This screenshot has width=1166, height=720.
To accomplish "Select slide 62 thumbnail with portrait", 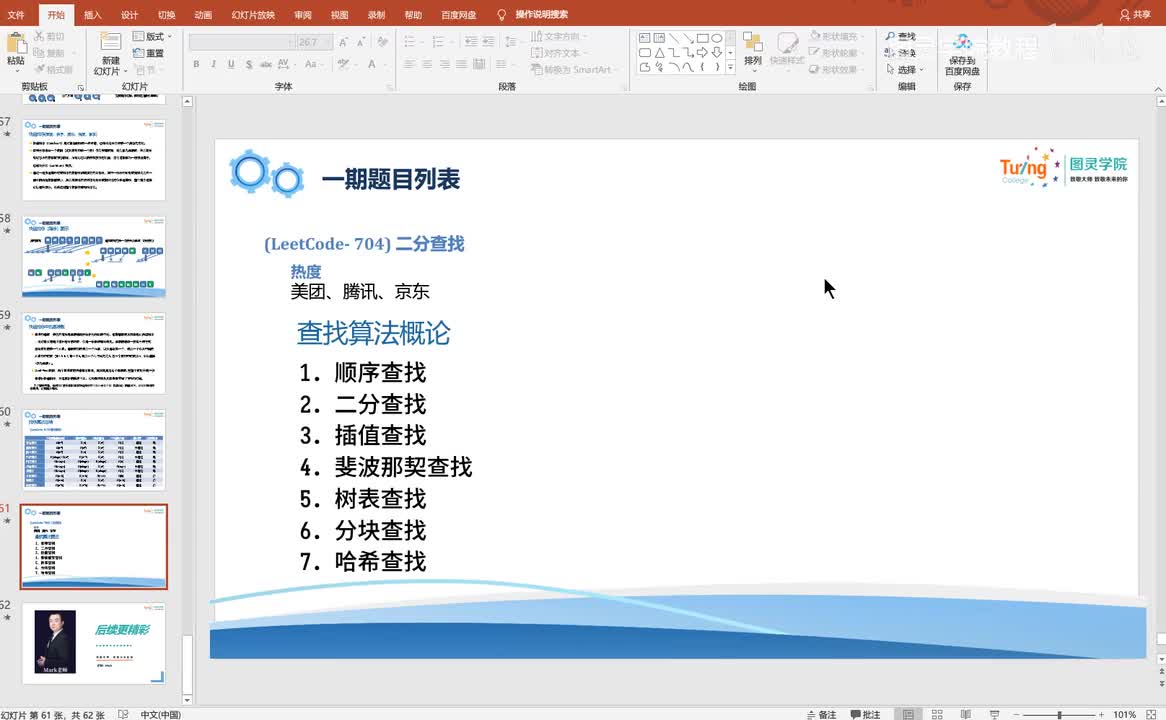I will [94, 643].
